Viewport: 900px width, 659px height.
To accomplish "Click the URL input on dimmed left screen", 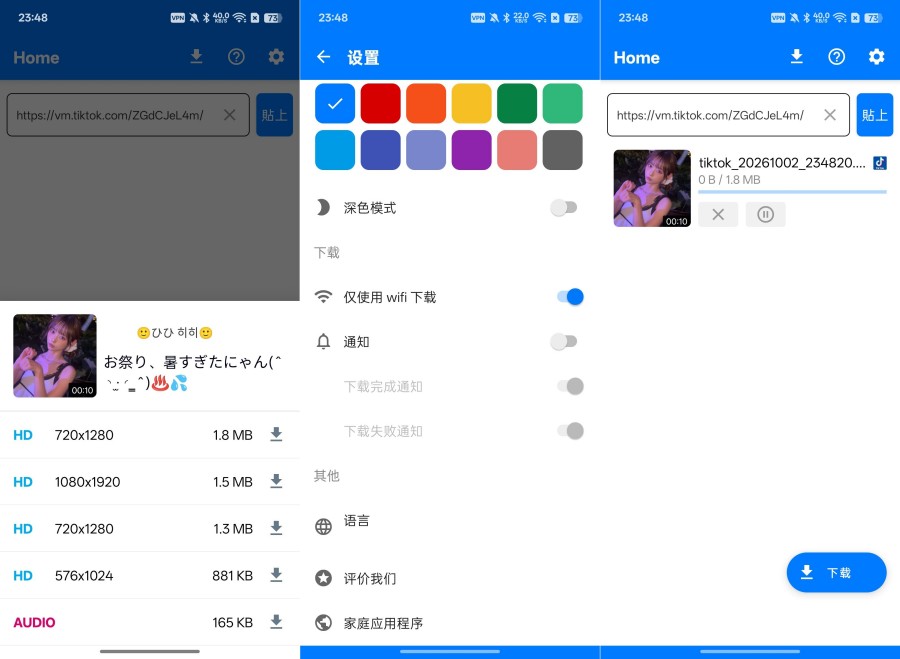I will [128, 115].
